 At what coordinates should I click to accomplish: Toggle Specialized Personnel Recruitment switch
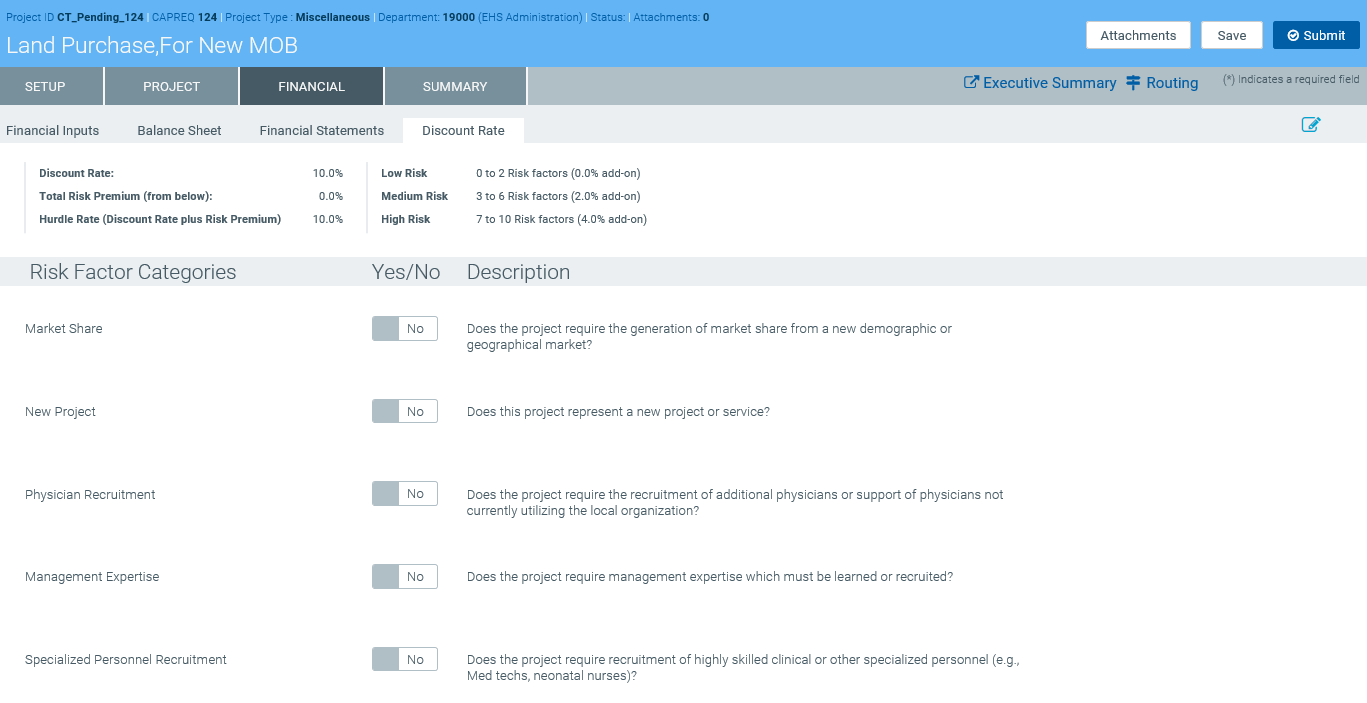click(x=404, y=660)
